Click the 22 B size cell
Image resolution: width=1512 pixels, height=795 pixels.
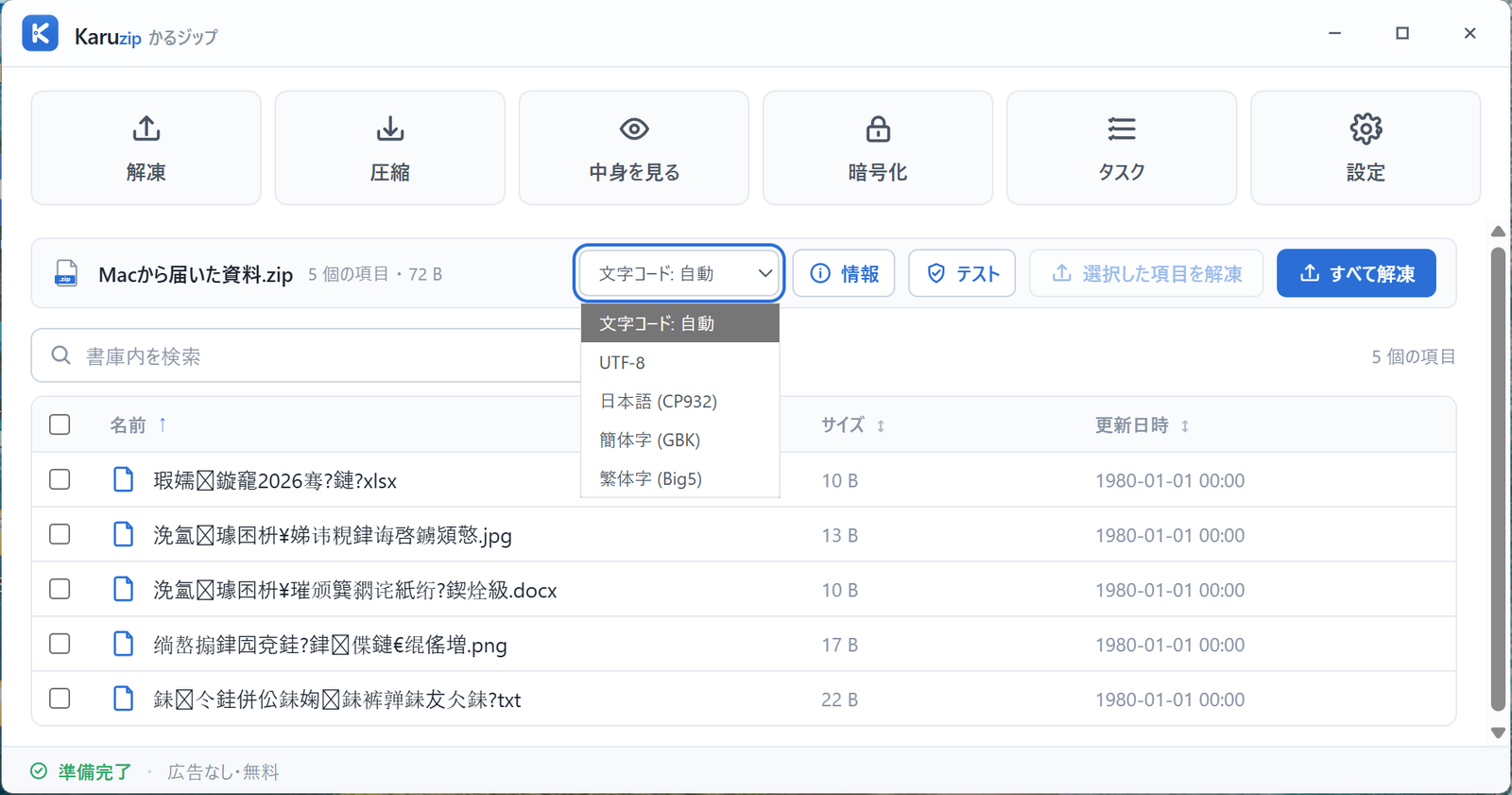click(839, 700)
